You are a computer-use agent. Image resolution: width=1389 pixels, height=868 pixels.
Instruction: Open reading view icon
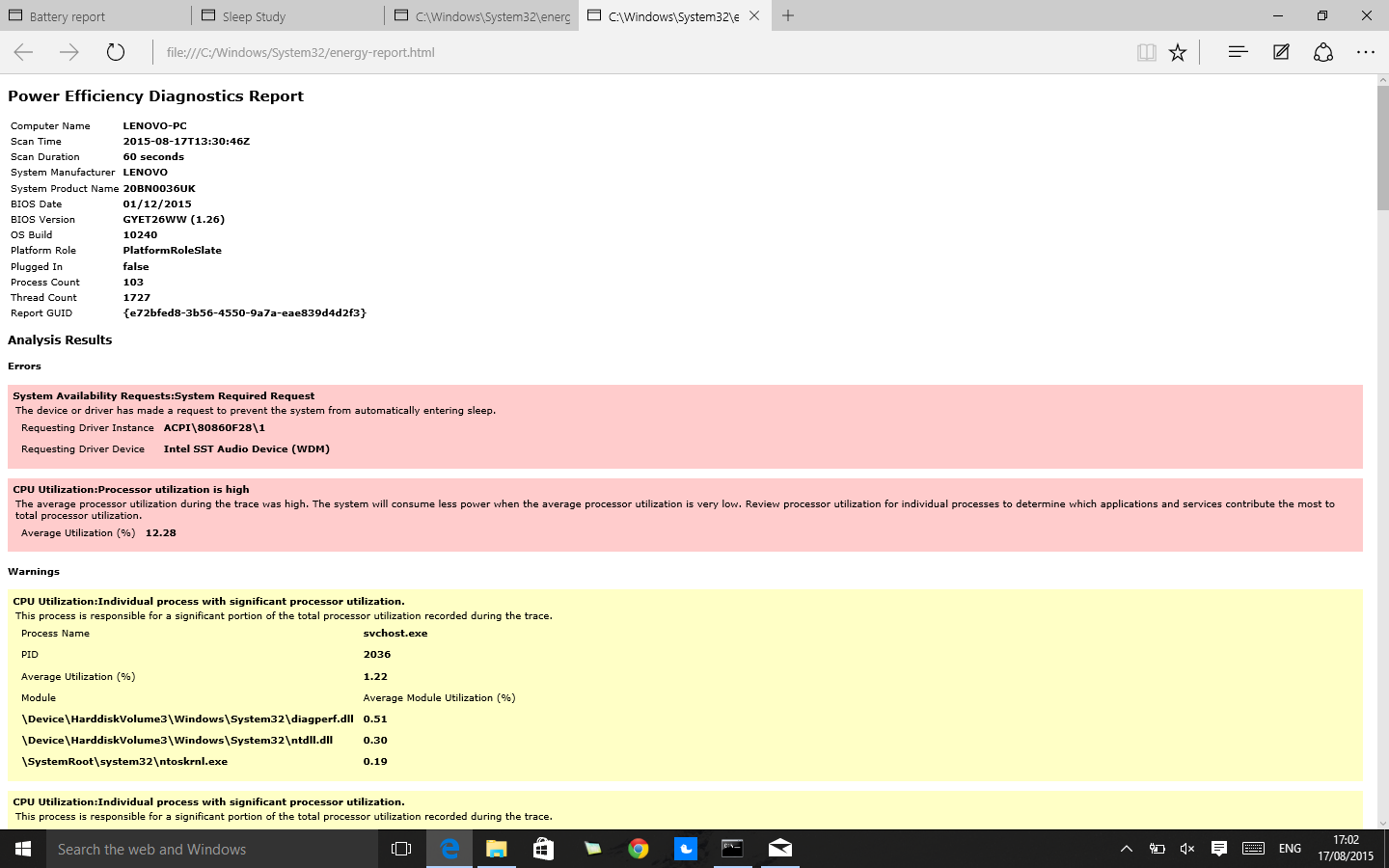1147,52
